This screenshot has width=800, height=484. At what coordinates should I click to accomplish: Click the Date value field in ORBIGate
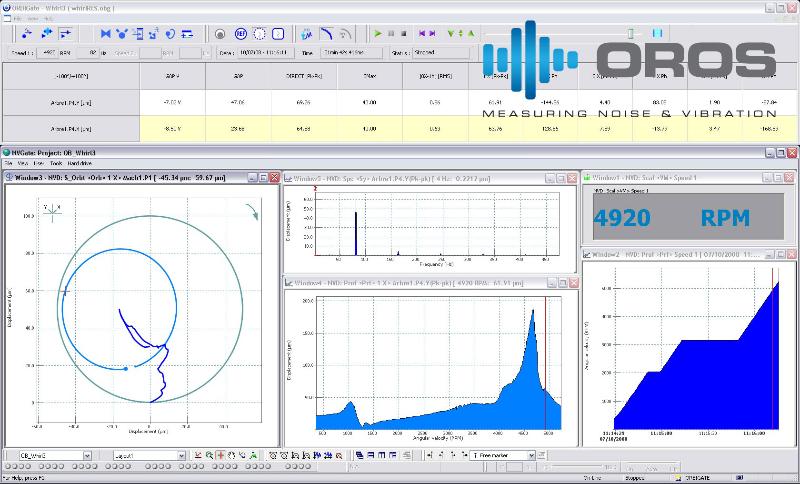point(265,53)
